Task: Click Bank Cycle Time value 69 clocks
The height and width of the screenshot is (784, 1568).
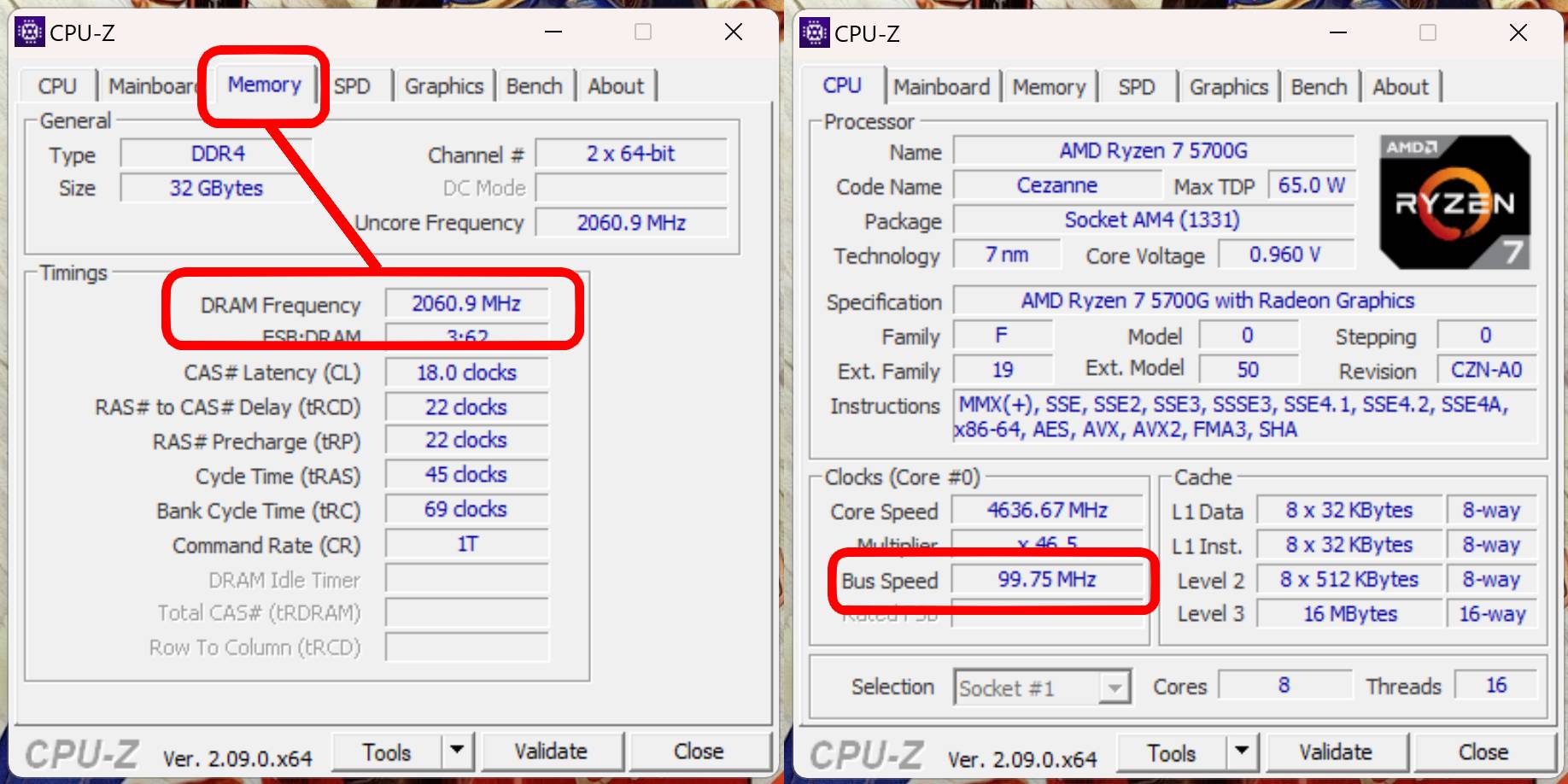Action: [466, 510]
